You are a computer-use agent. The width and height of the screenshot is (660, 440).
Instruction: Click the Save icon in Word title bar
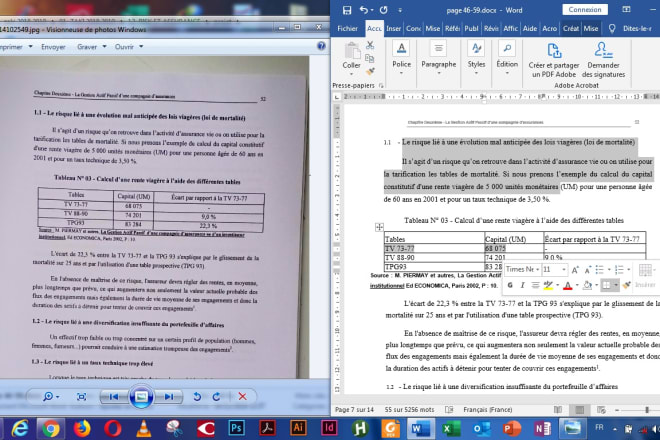[x=347, y=10]
